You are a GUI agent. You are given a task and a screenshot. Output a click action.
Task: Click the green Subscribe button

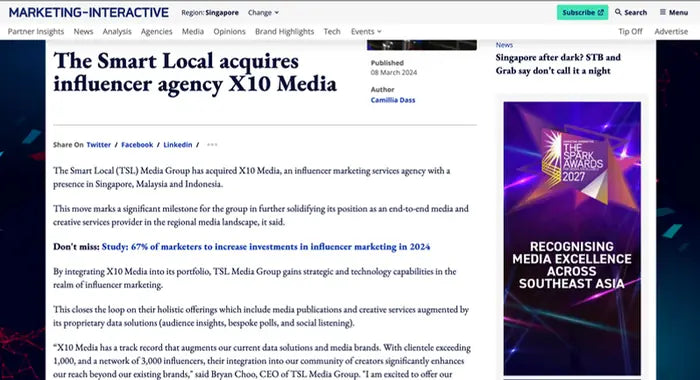(582, 13)
